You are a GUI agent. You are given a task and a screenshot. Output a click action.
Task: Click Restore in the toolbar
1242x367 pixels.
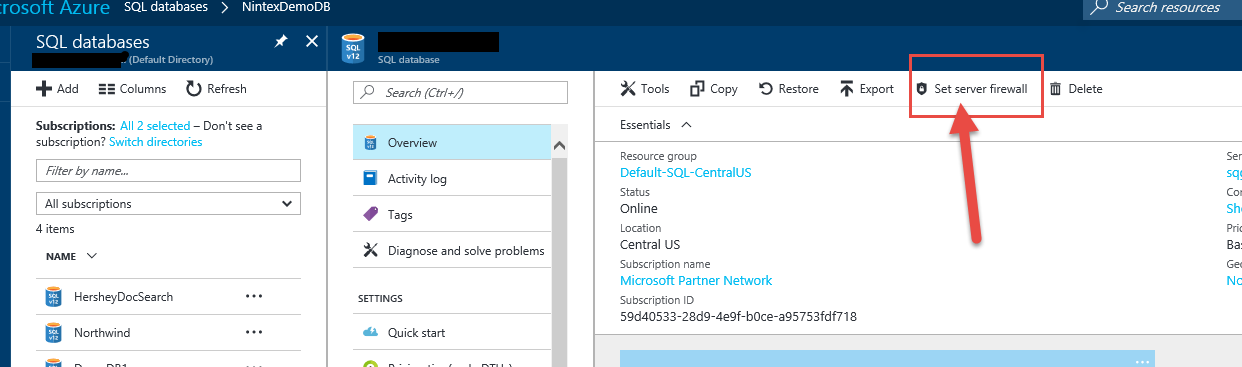(x=789, y=89)
